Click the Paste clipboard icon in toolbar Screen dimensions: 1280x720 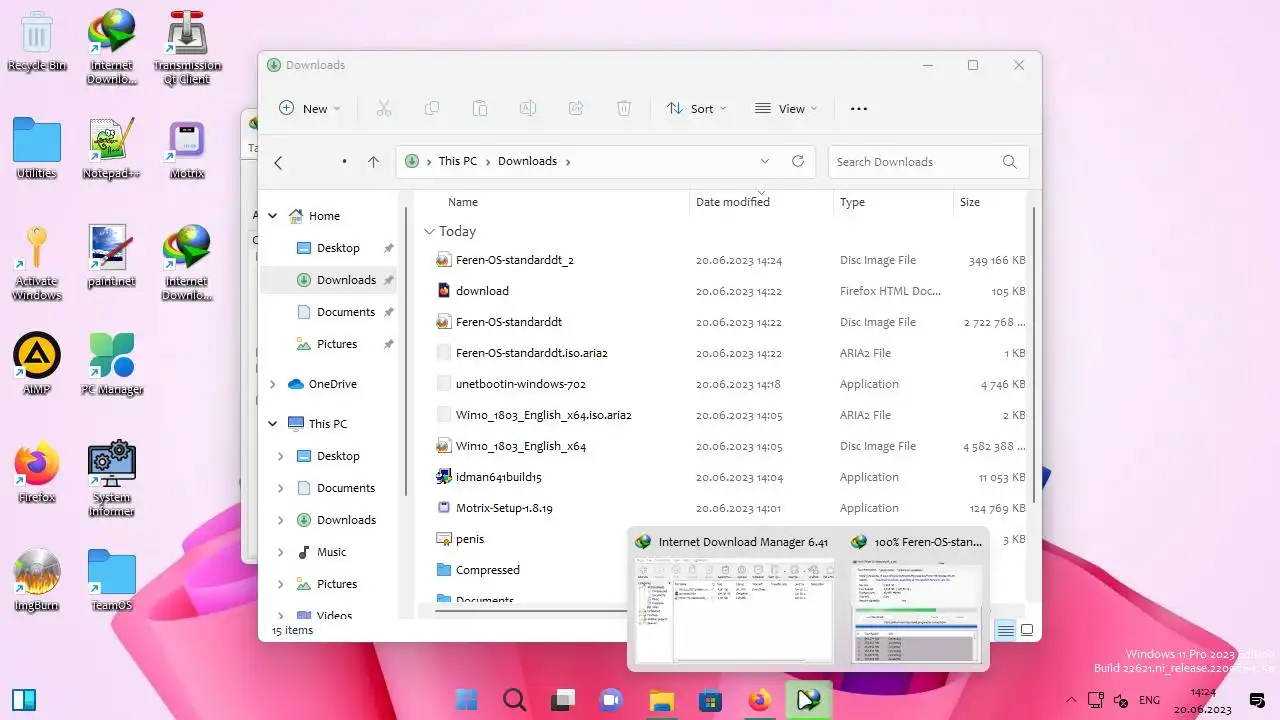point(479,108)
